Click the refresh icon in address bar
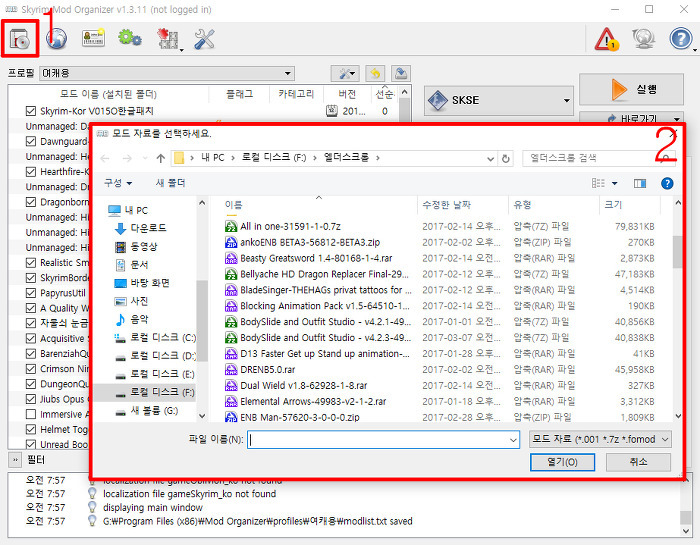Image resolution: width=700 pixels, height=545 pixels. point(505,158)
